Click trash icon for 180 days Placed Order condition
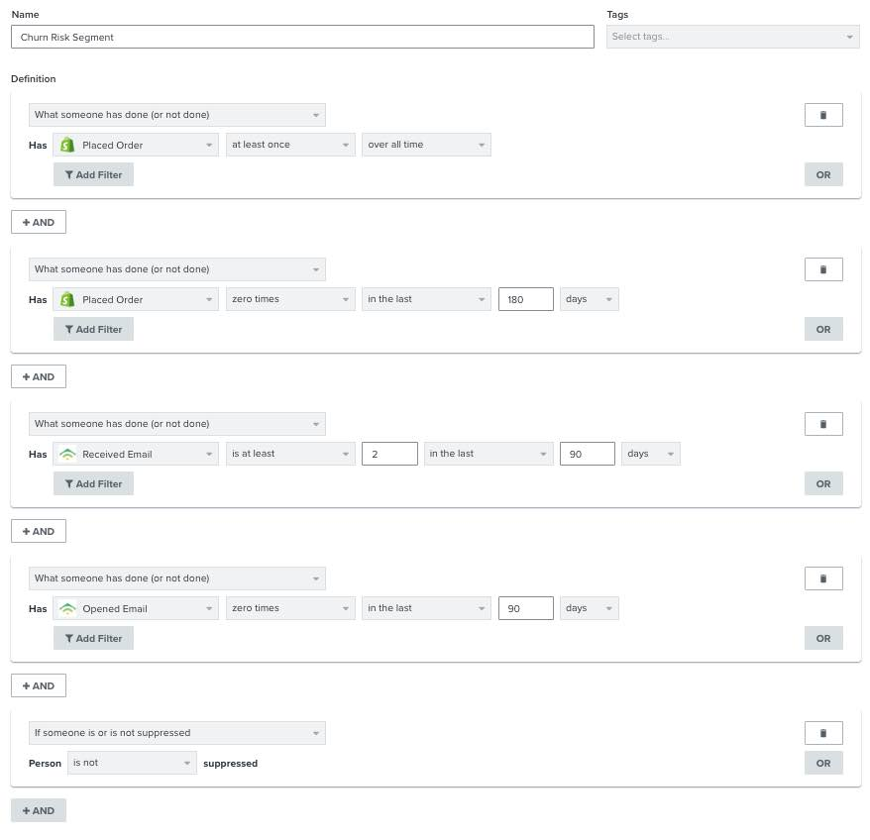Screen dimensions: 870x840 [823, 269]
